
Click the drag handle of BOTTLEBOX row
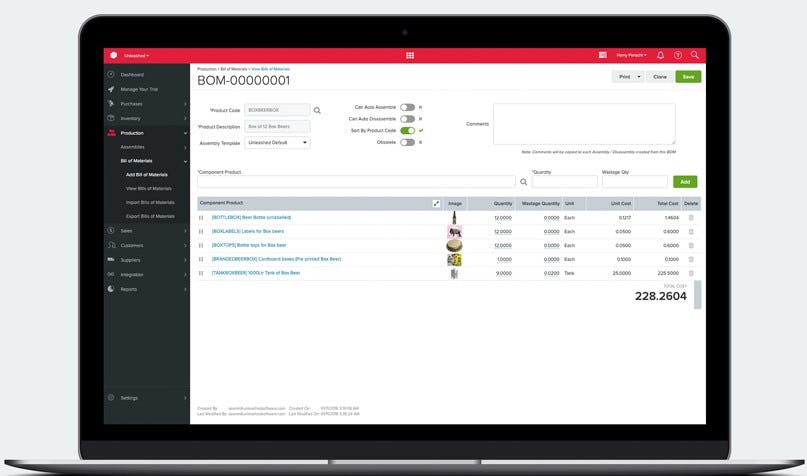201,218
